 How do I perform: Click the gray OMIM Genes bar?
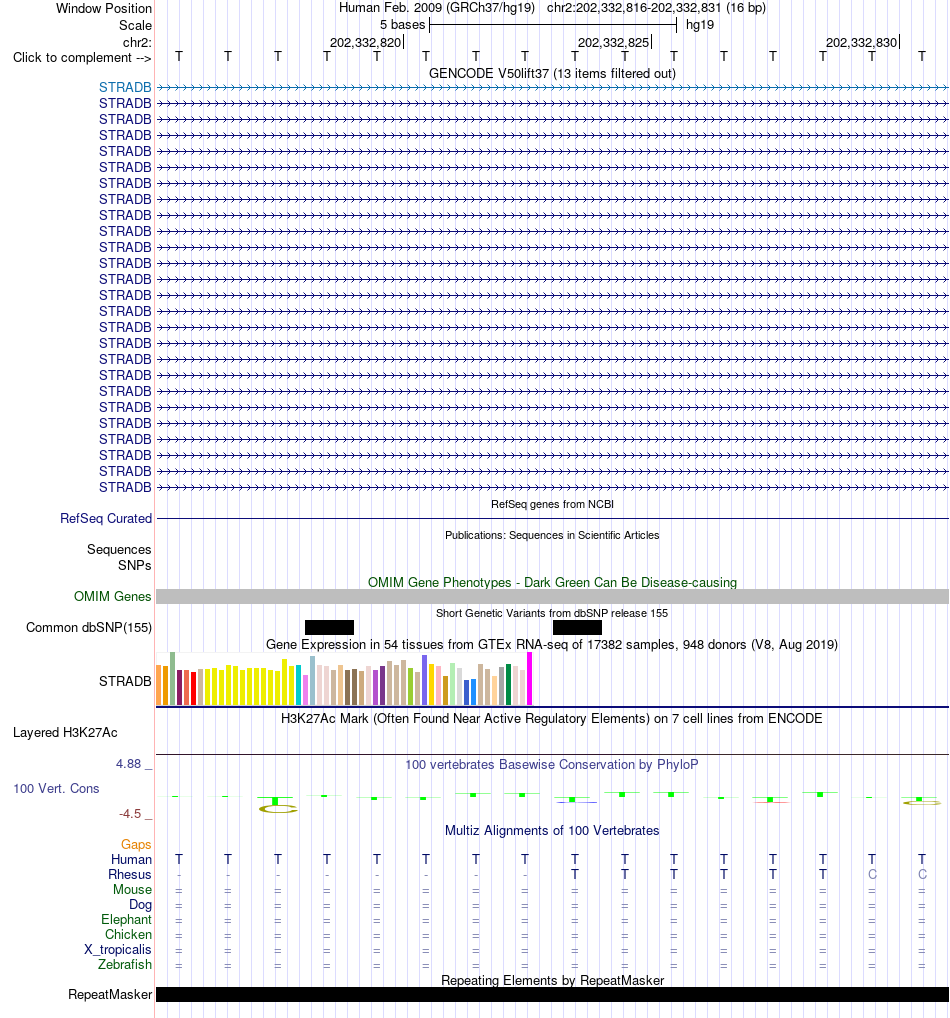tap(552, 597)
